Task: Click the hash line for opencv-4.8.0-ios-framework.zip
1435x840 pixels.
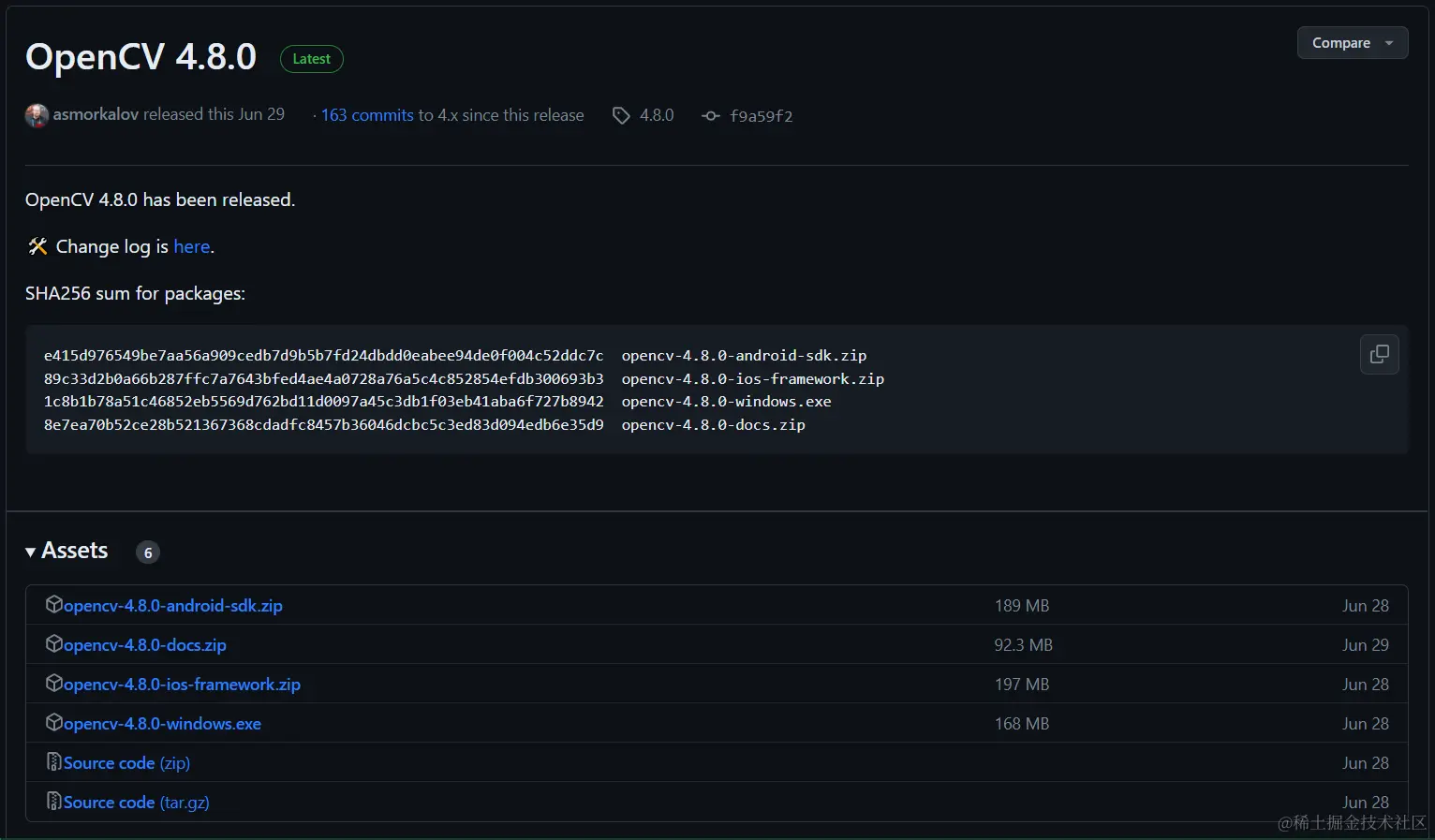Action: tap(464, 379)
